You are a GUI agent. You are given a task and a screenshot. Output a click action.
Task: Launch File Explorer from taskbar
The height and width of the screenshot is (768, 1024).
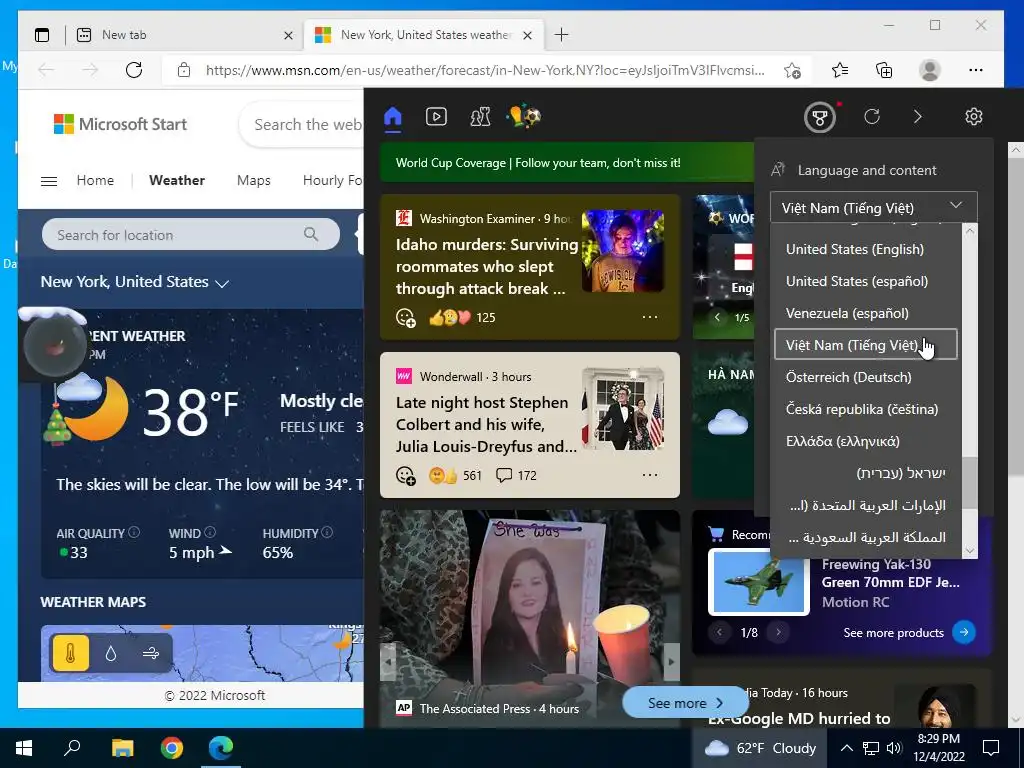pyautogui.click(x=122, y=748)
